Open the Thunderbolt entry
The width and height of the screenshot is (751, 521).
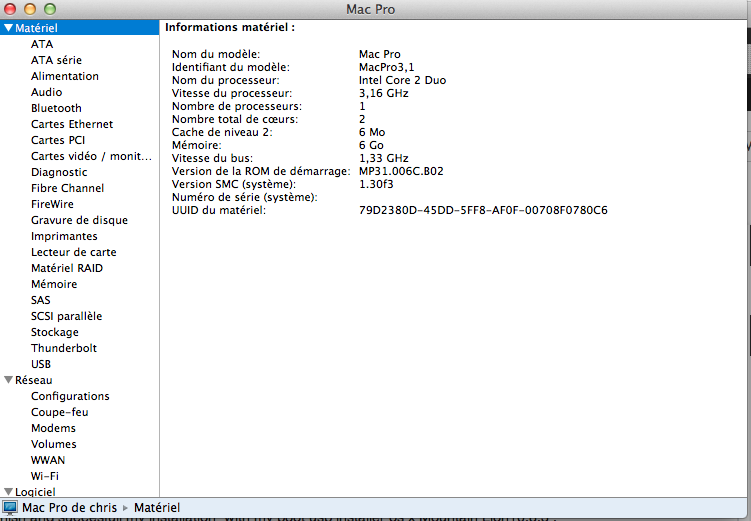(x=64, y=348)
